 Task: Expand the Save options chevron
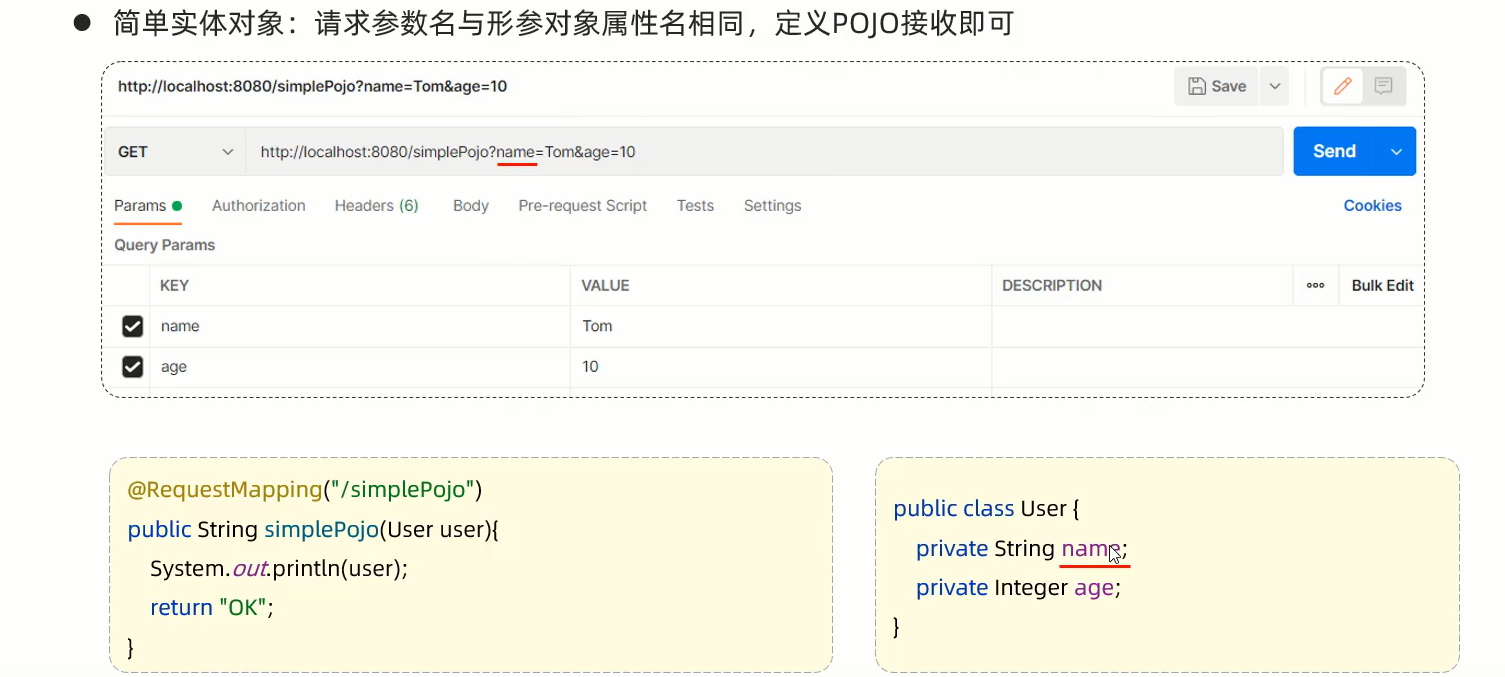pyautogui.click(x=1274, y=86)
